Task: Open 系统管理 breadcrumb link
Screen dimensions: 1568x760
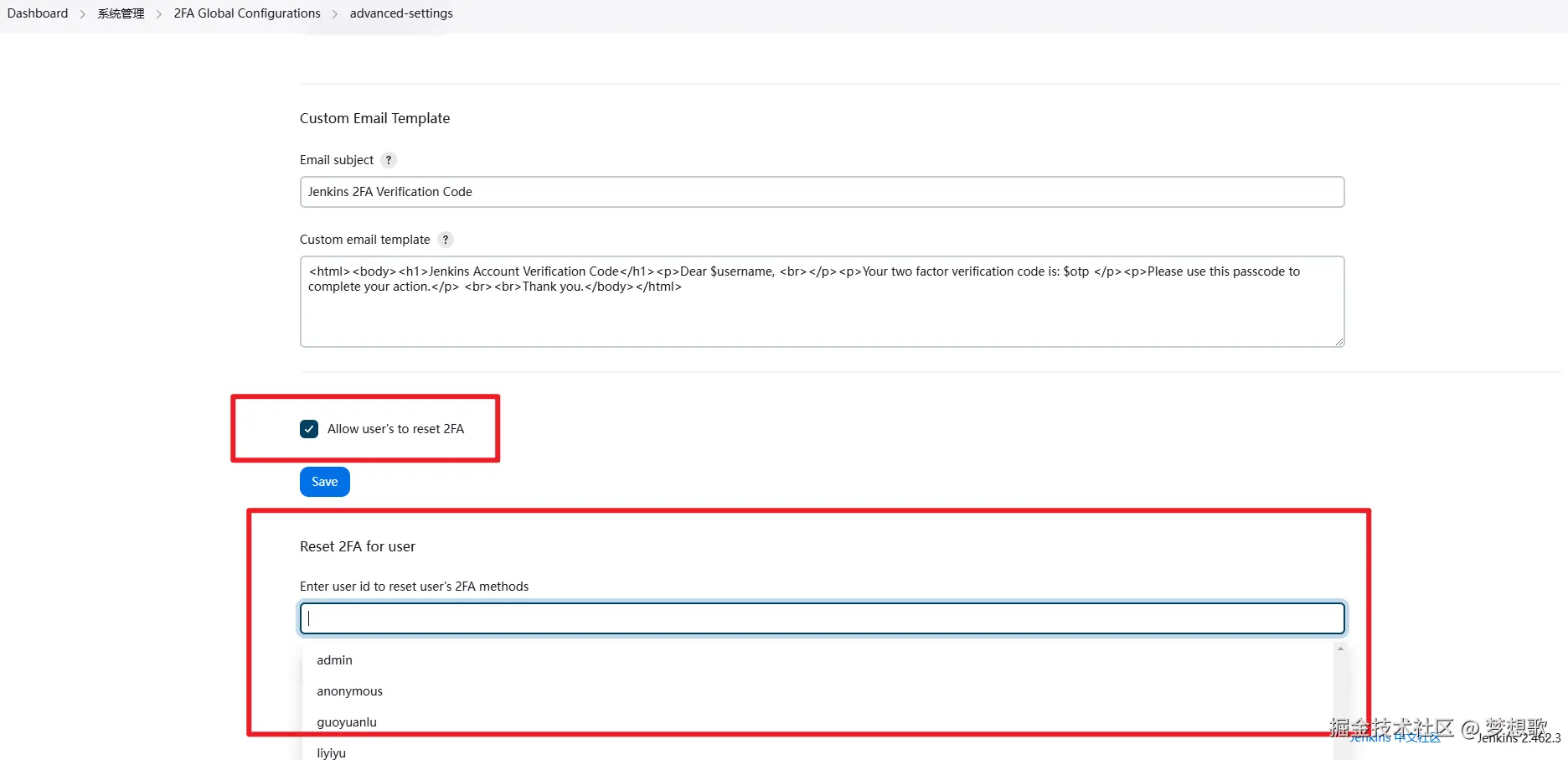Action: [121, 13]
